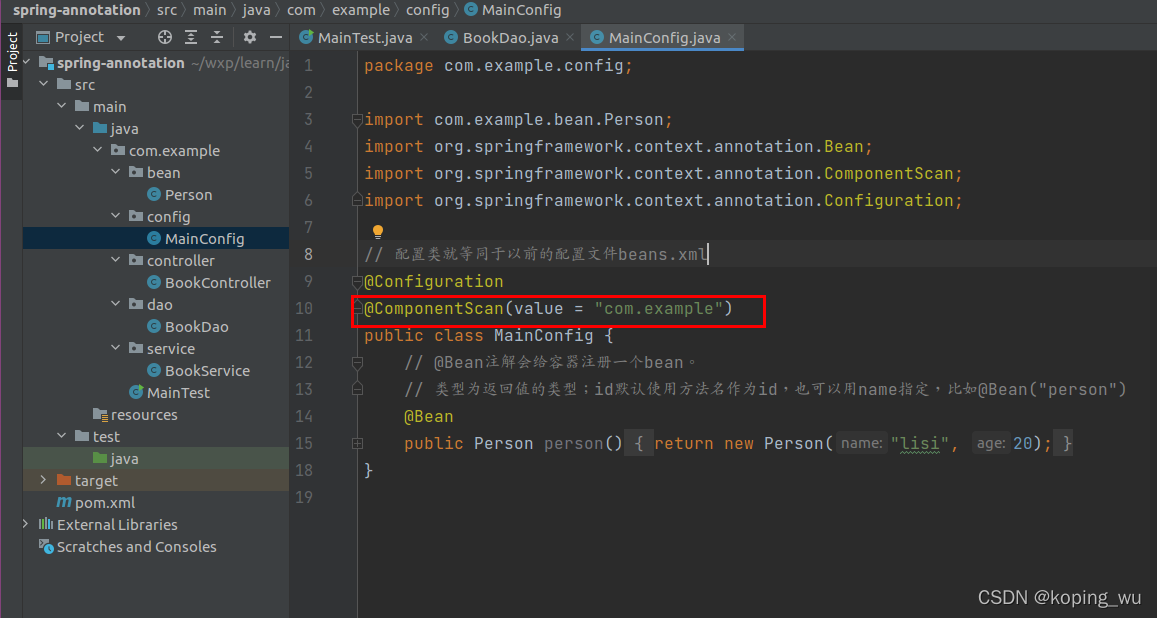Open the Project view dropdown arrow
This screenshot has height=618, width=1157.
[121, 38]
